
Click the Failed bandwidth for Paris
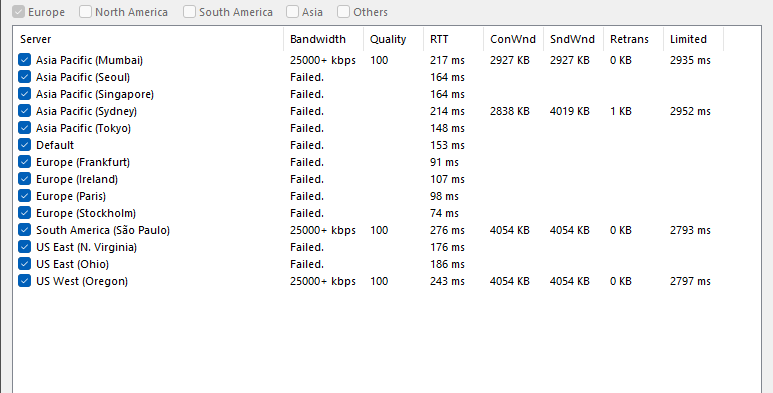tap(307, 196)
